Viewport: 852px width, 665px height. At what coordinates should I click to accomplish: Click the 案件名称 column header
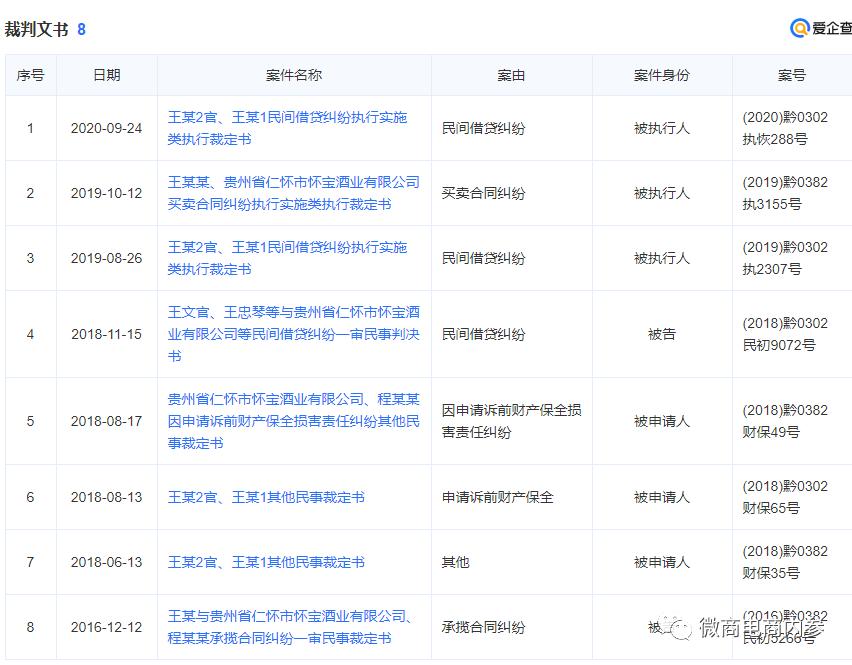[294, 75]
